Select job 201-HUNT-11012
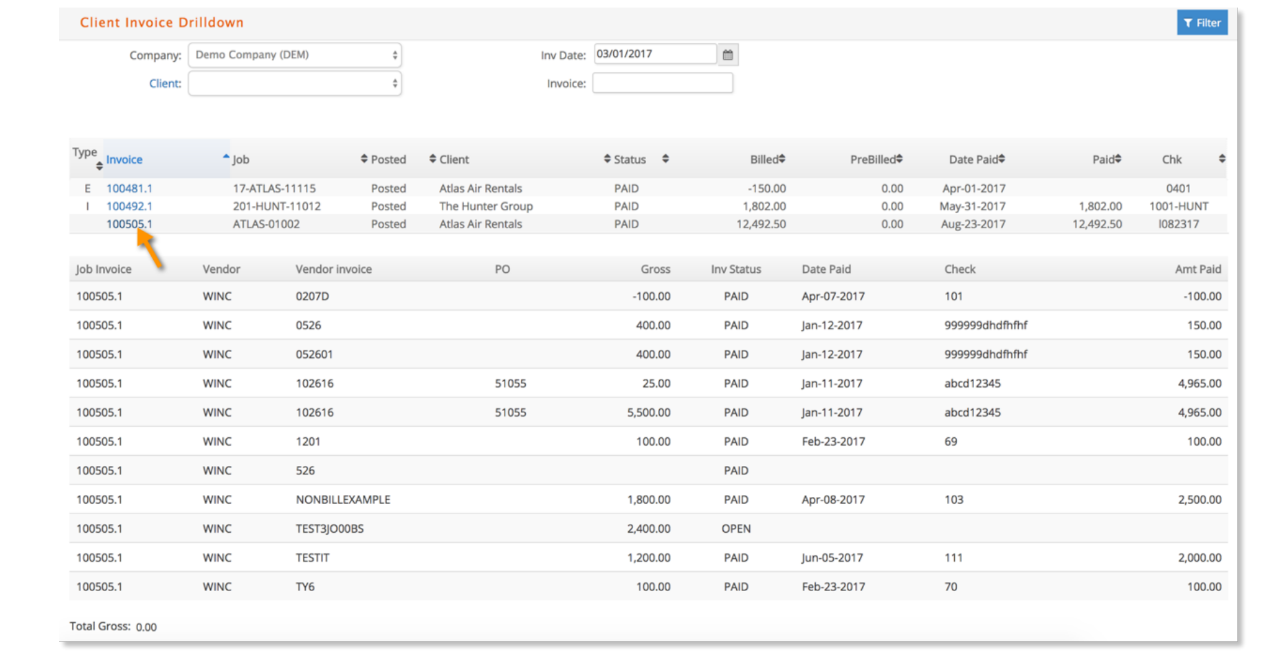The image size is (1275, 656). click(277, 206)
